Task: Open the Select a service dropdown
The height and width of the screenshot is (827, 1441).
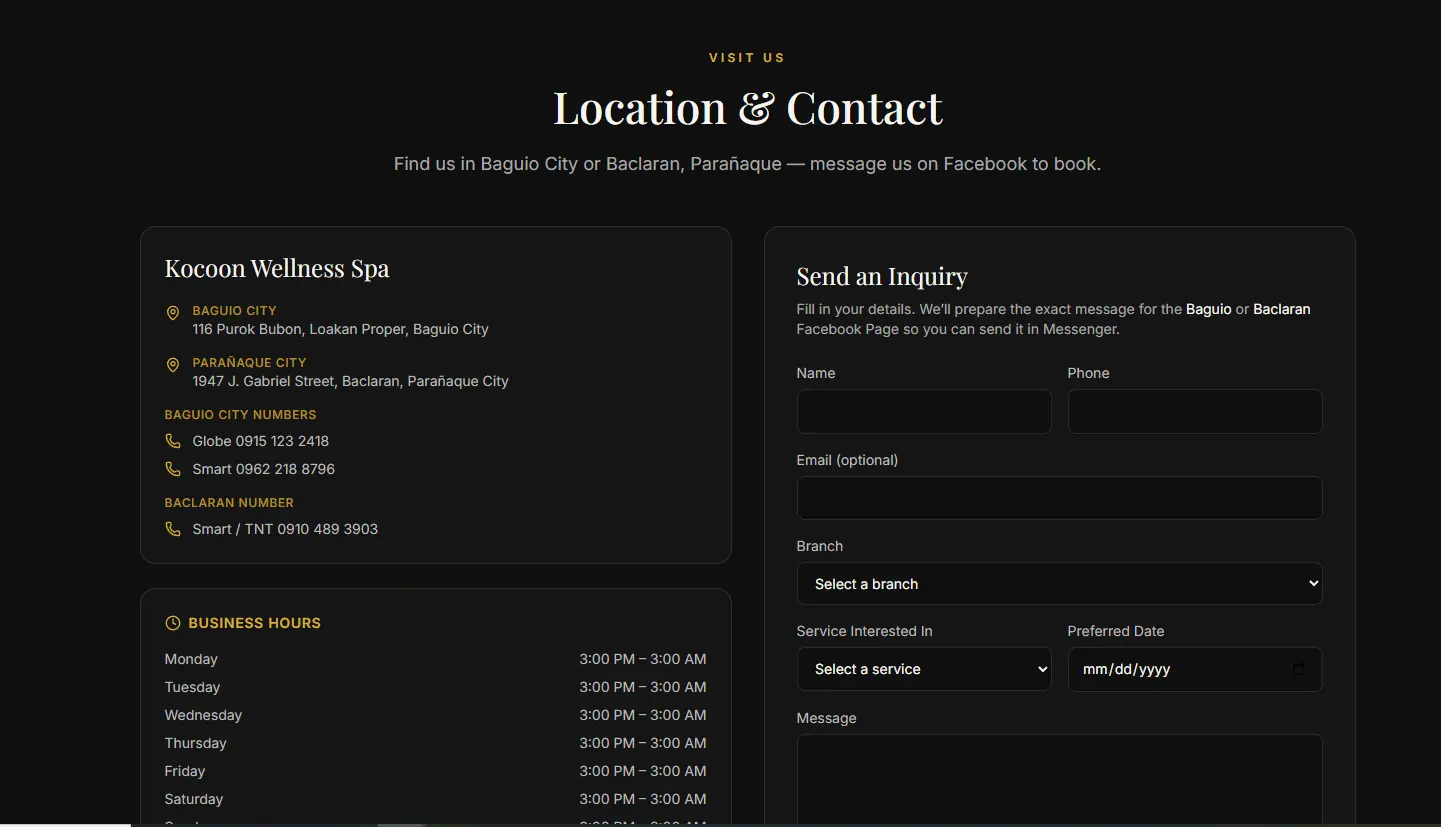Action: click(924, 669)
